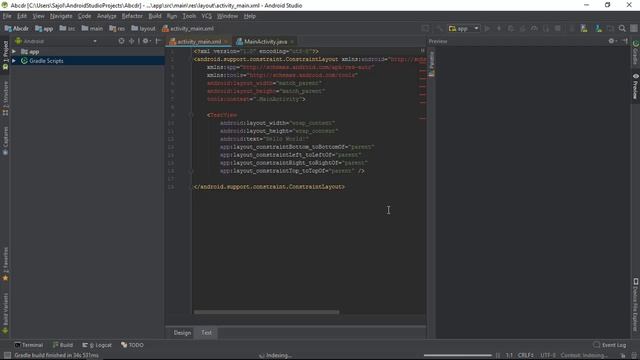Screen dimensions: 640x360
Task: Open the Tools menu
Action: (x=189, y=16)
